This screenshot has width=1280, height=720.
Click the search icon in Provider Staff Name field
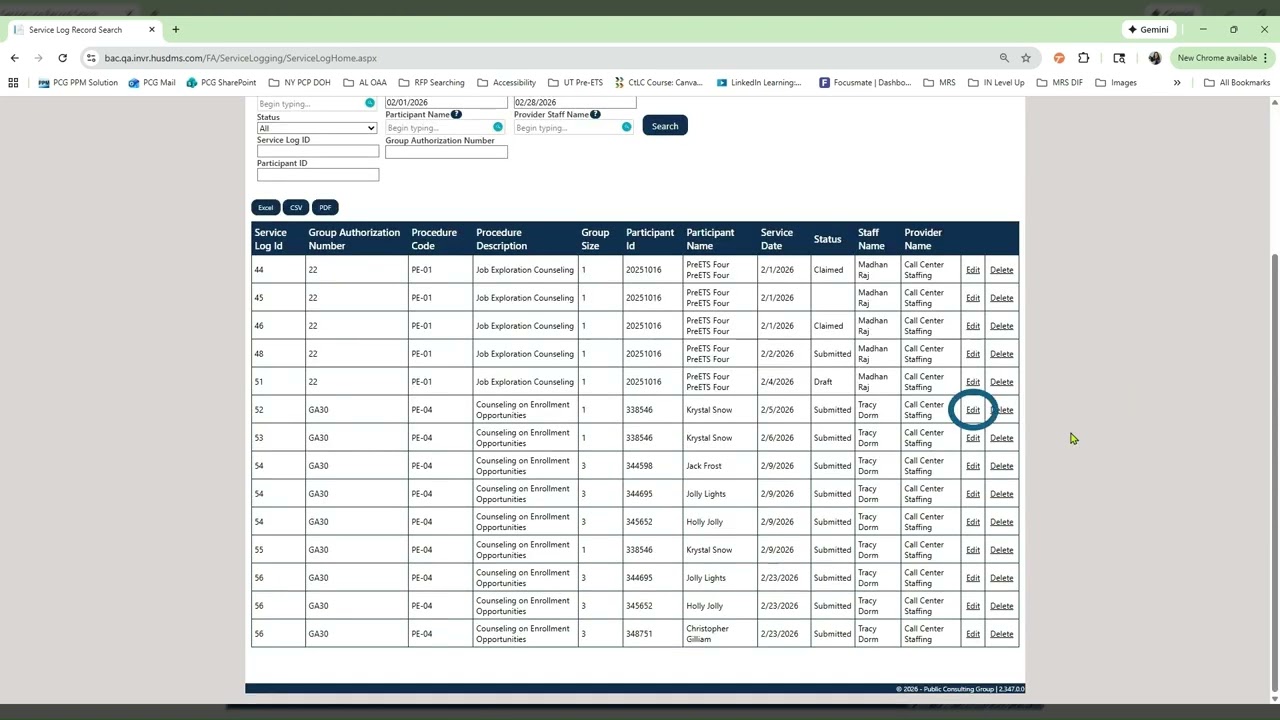pos(626,127)
